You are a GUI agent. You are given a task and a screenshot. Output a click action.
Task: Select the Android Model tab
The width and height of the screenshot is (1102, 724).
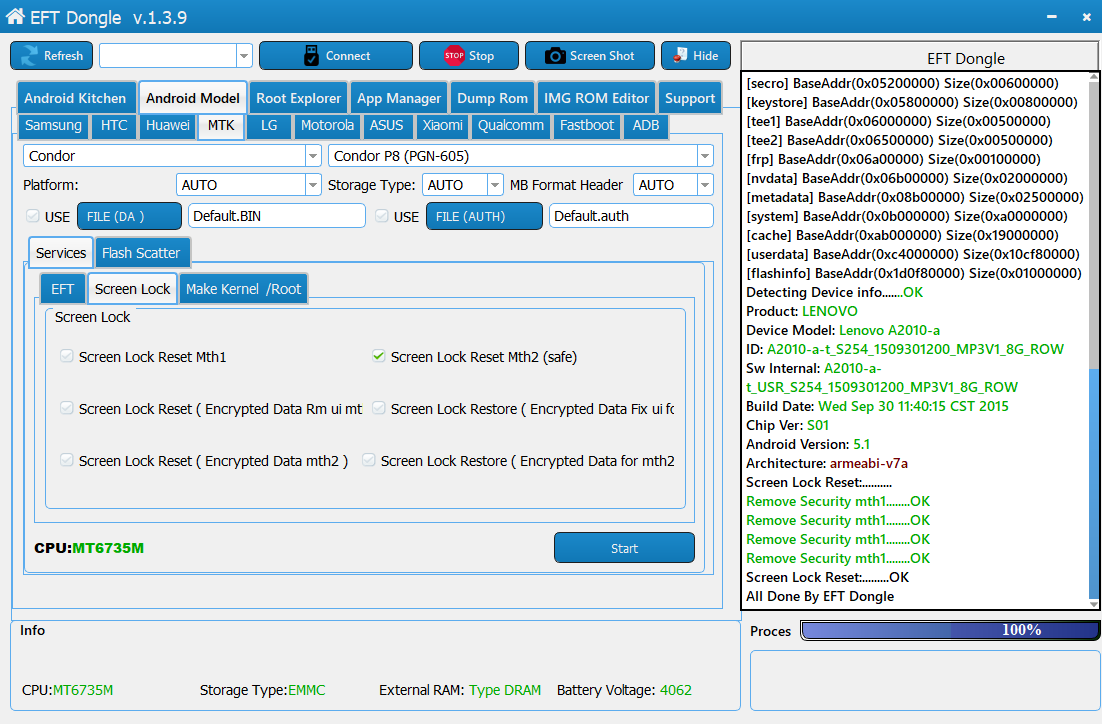tap(193, 98)
